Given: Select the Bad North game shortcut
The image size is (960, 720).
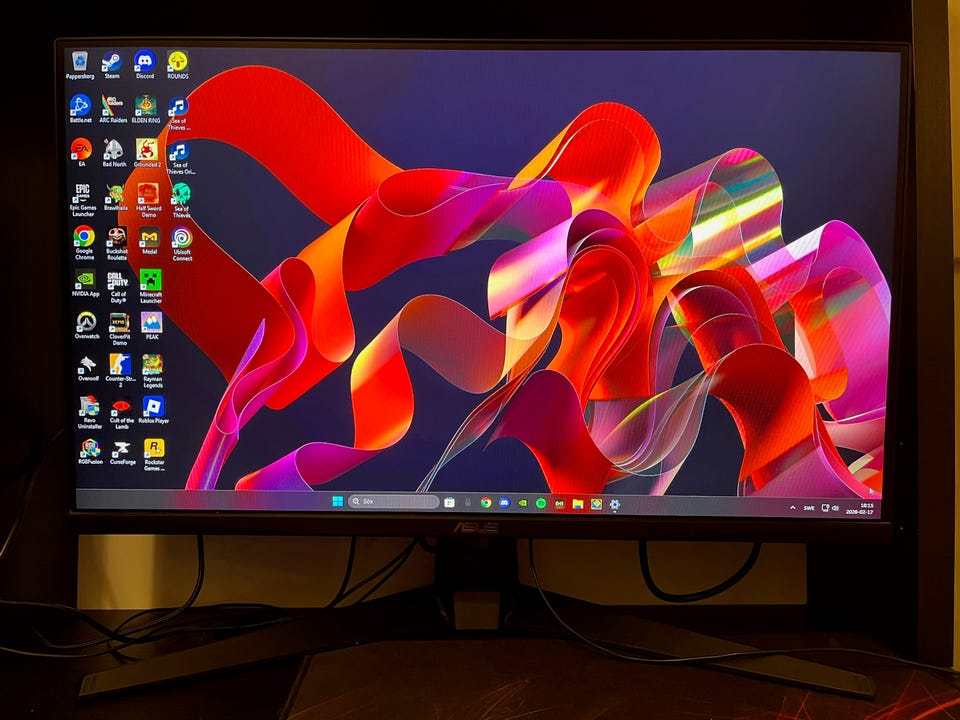Looking at the screenshot, I should tap(114, 152).
